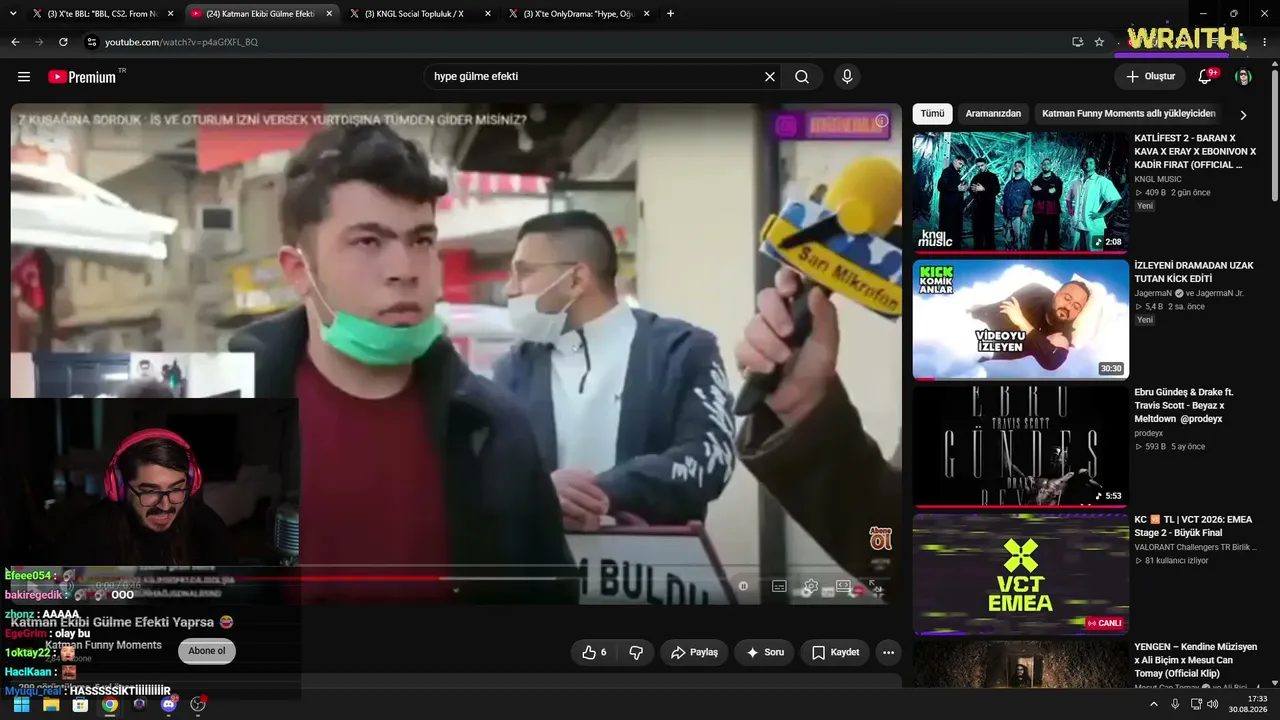Save the video with Kaydet
The height and width of the screenshot is (720, 1280).
835,652
